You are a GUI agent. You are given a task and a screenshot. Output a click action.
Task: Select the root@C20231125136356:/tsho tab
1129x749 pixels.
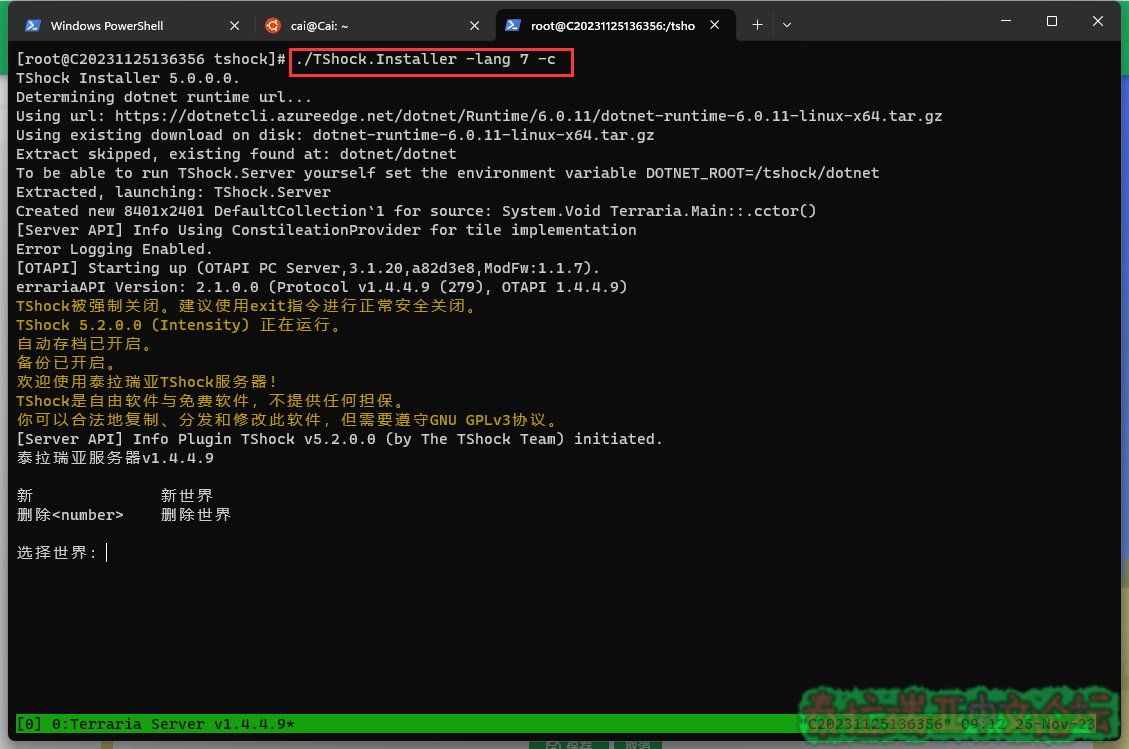[x=616, y=25]
